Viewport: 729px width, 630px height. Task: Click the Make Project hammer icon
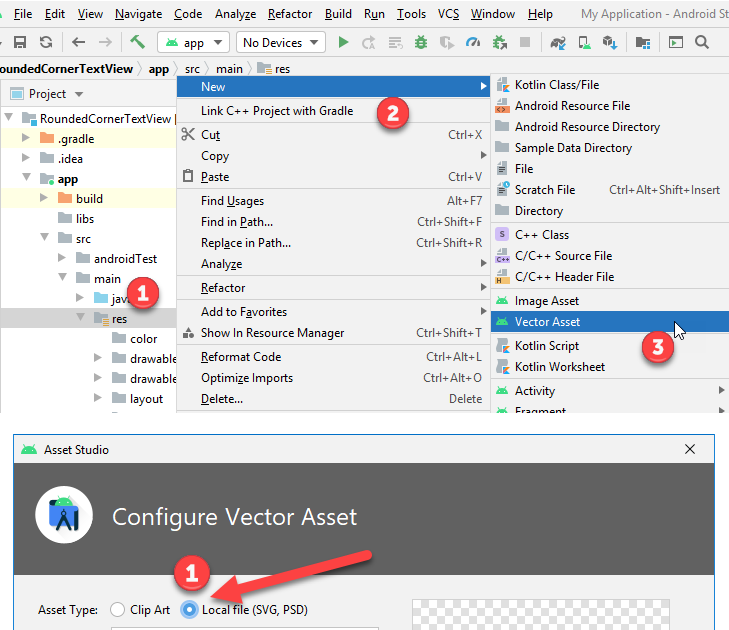[x=138, y=42]
